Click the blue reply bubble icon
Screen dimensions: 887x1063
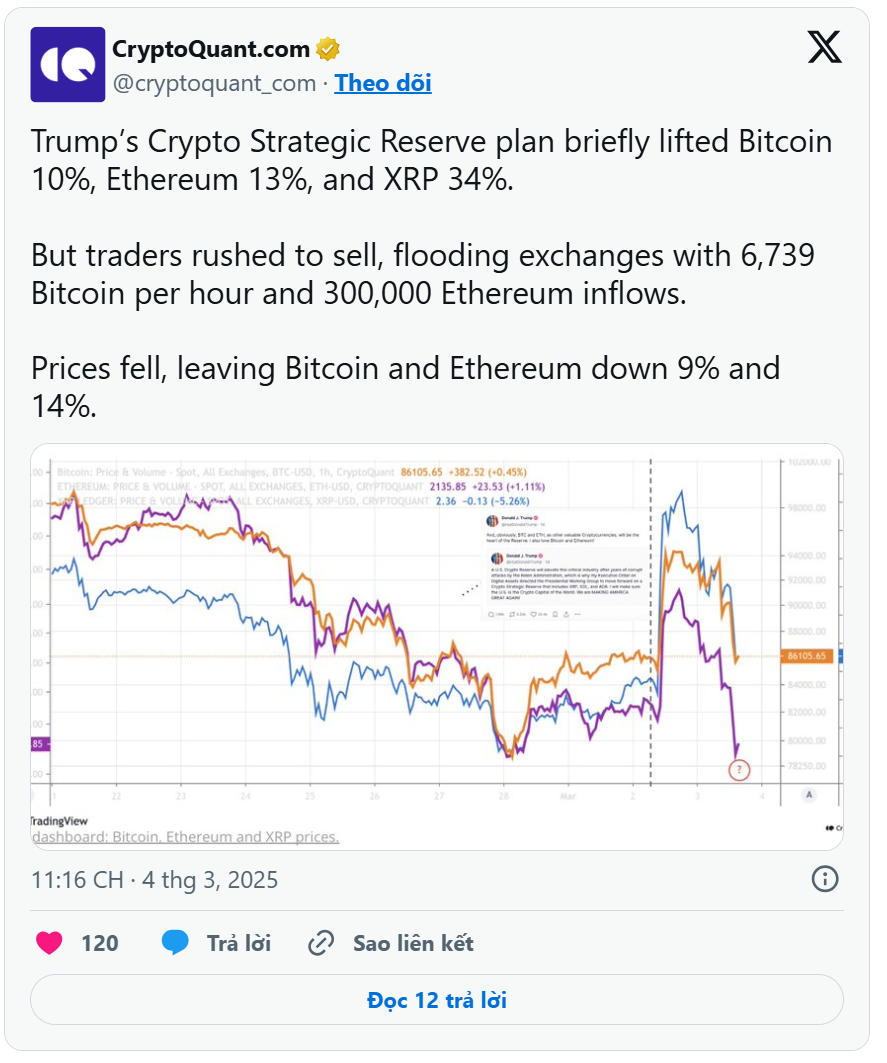[175, 943]
